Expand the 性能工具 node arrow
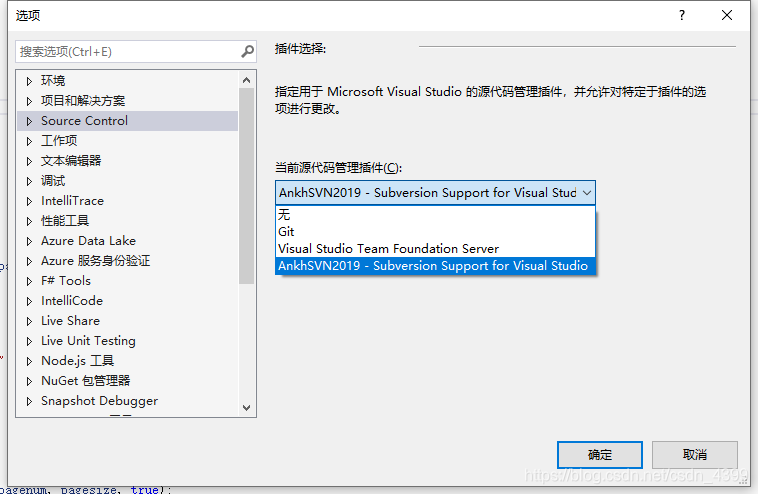The image size is (758, 494). click(29, 221)
